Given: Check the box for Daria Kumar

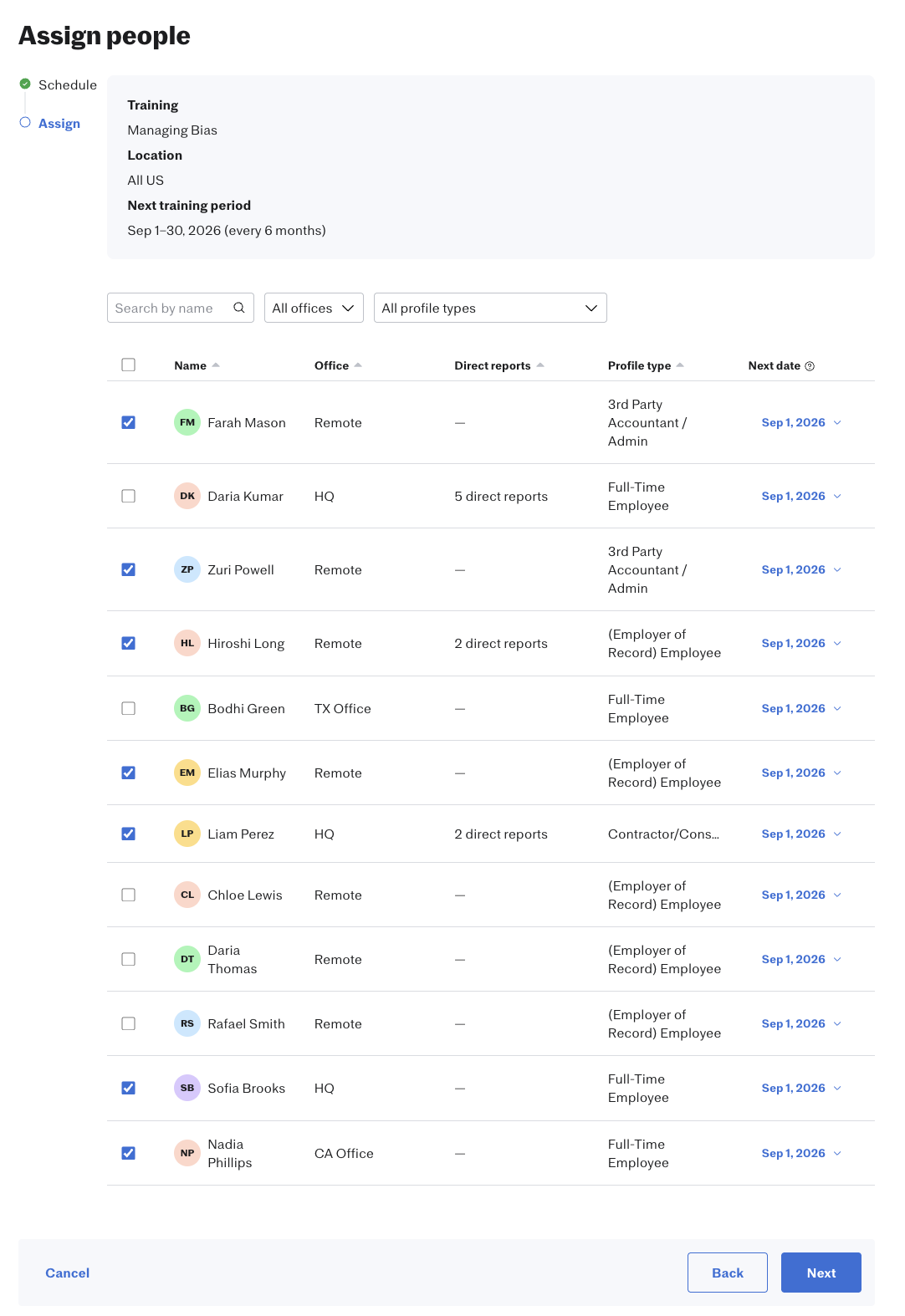Looking at the screenshot, I should (x=128, y=496).
